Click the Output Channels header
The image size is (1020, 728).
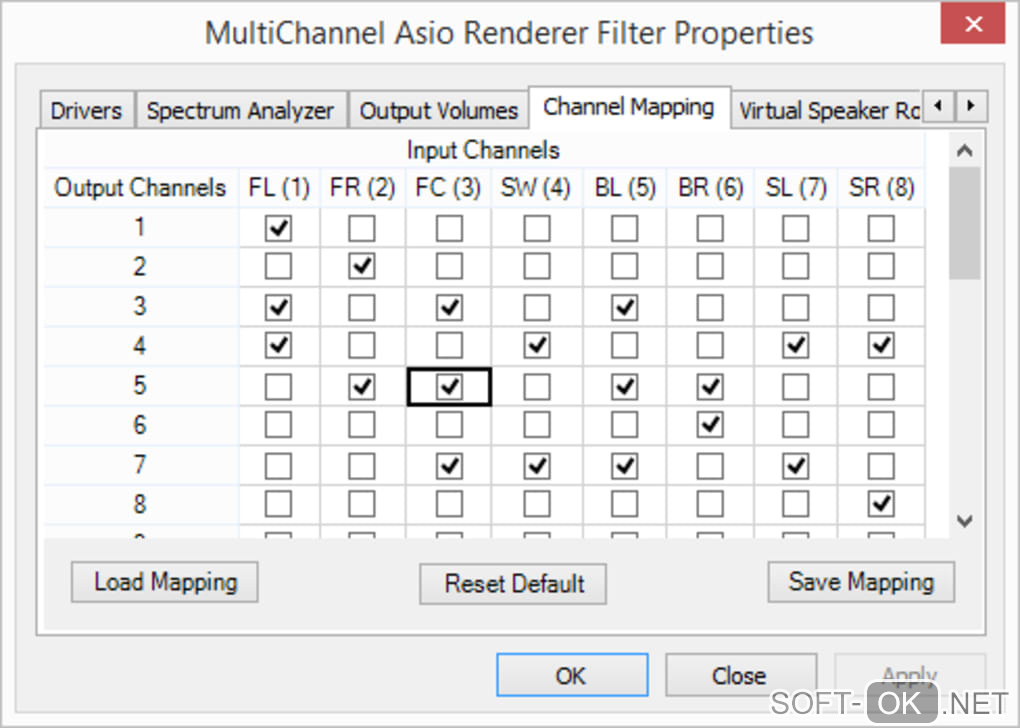point(141,187)
